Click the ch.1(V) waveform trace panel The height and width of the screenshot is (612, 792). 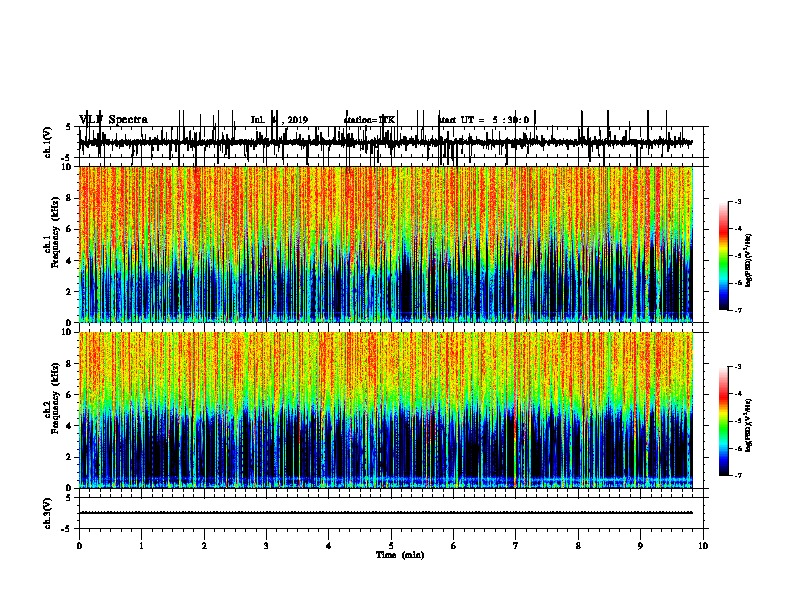393,142
